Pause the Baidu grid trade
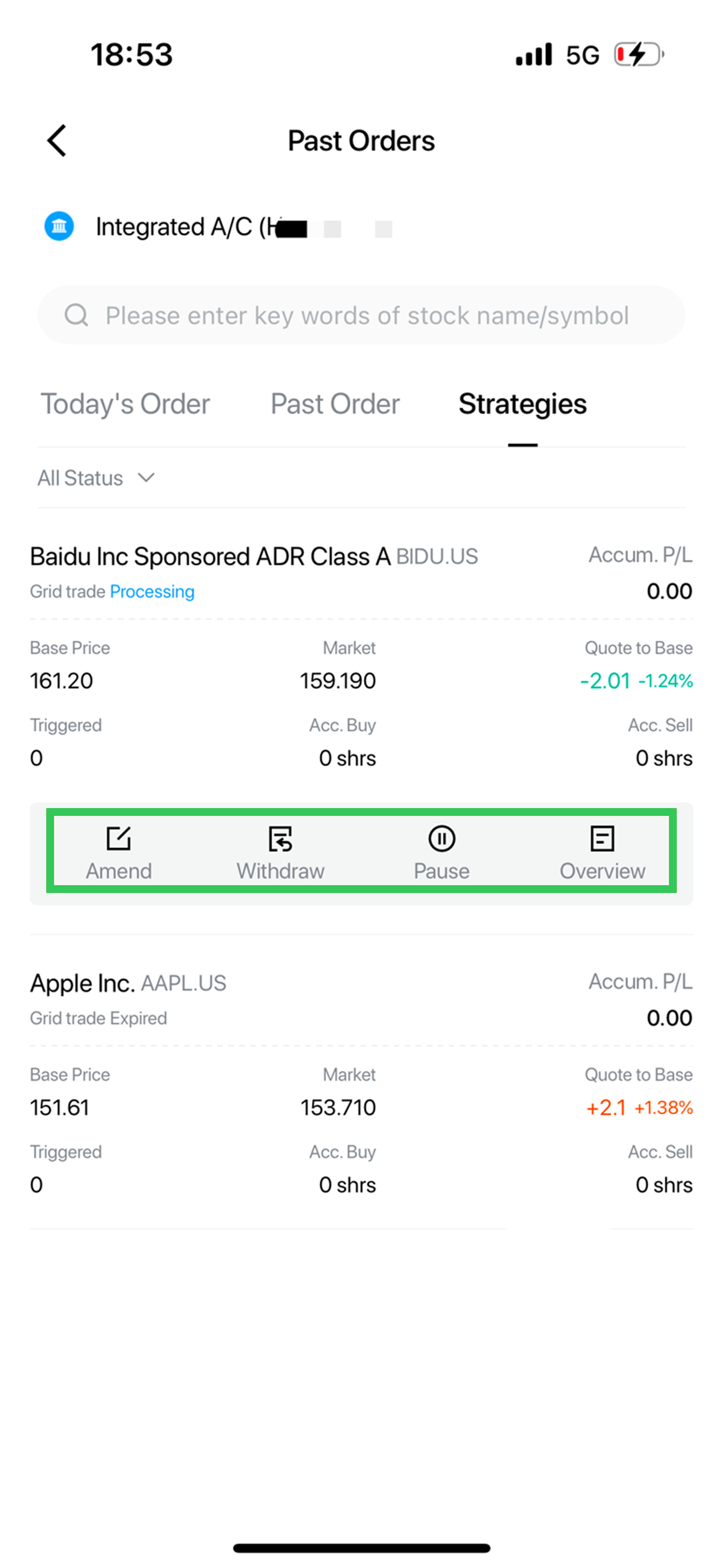The image size is (723, 1568). pyautogui.click(x=441, y=839)
